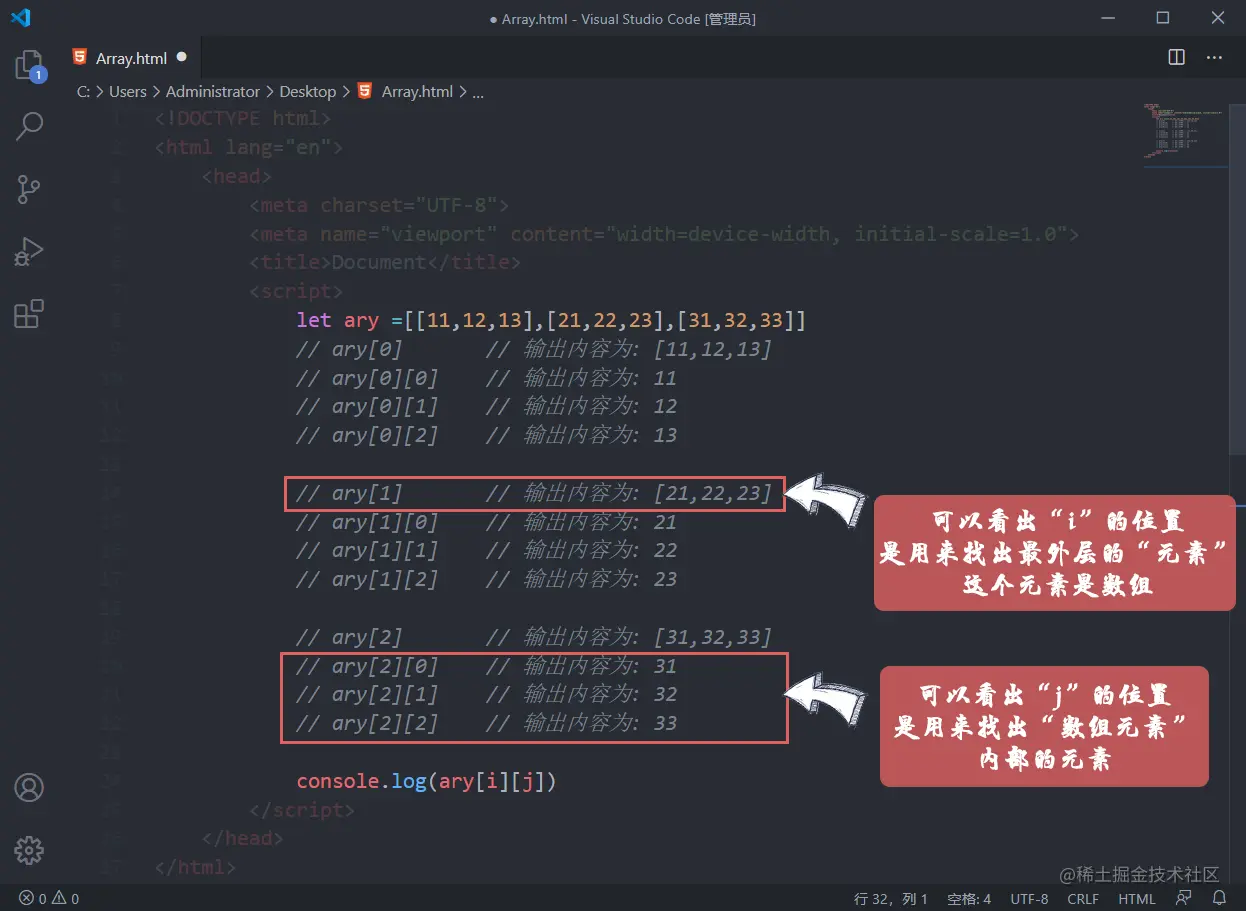Open the Accounts menu icon
The height and width of the screenshot is (911, 1246).
(x=29, y=788)
